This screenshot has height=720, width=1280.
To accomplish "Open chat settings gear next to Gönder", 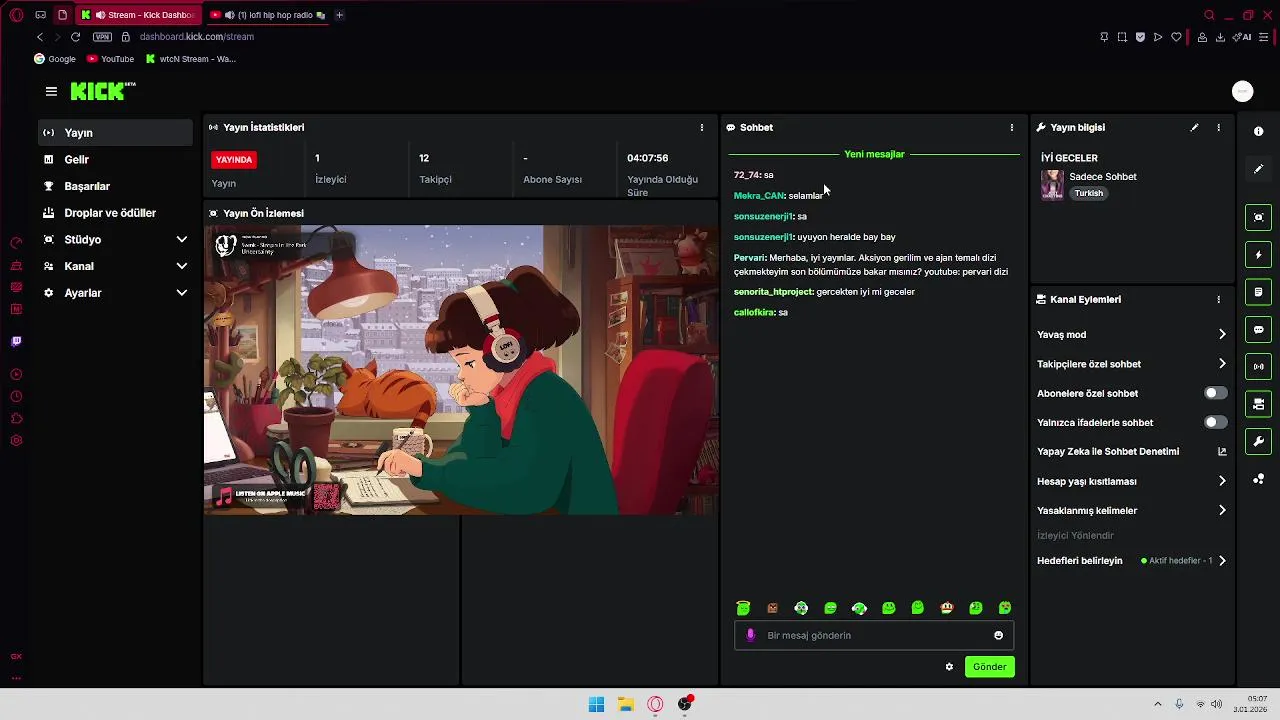I will 949,667.
